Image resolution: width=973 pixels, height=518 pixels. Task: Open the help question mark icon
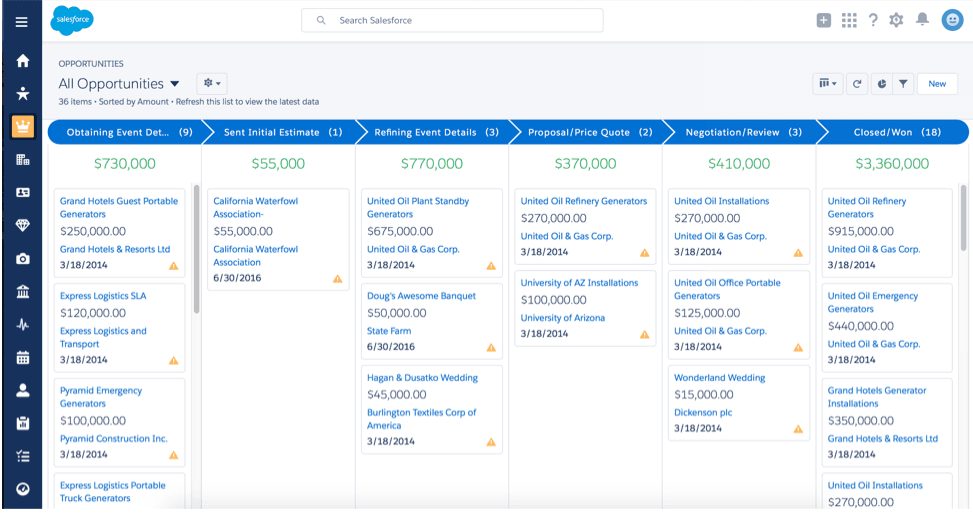coord(873,20)
